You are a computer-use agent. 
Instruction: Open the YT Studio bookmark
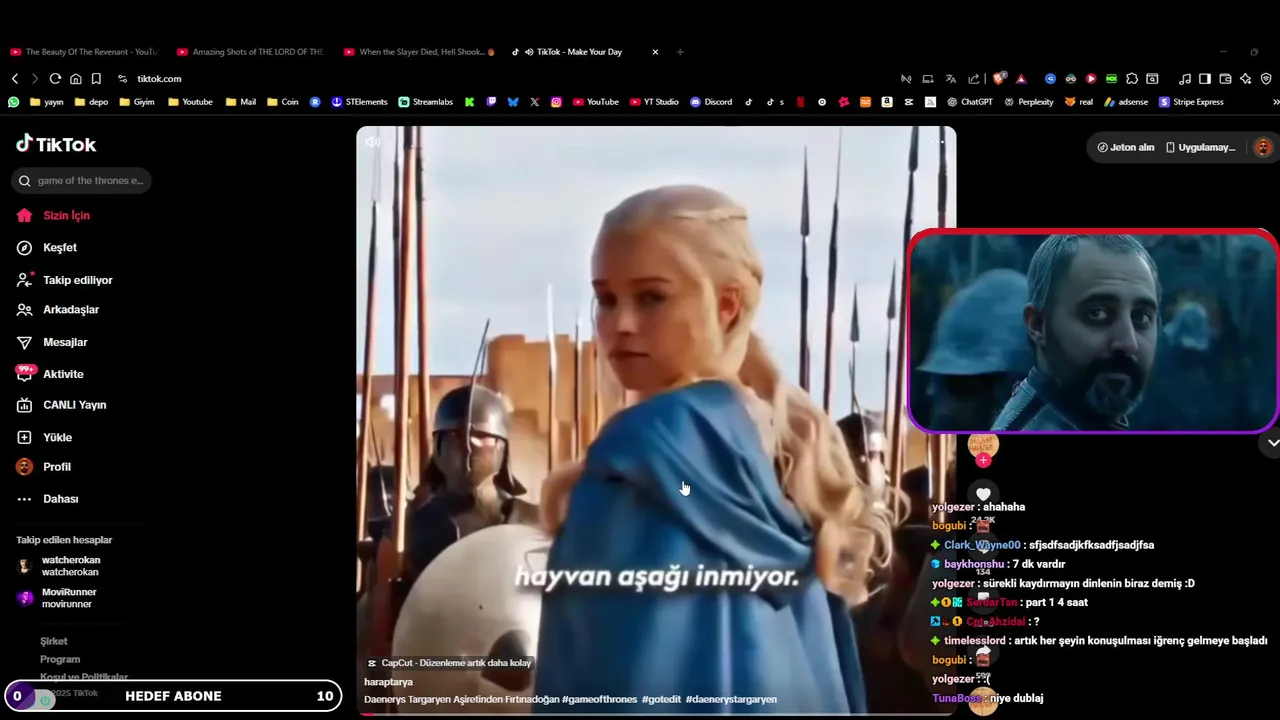pos(654,102)
